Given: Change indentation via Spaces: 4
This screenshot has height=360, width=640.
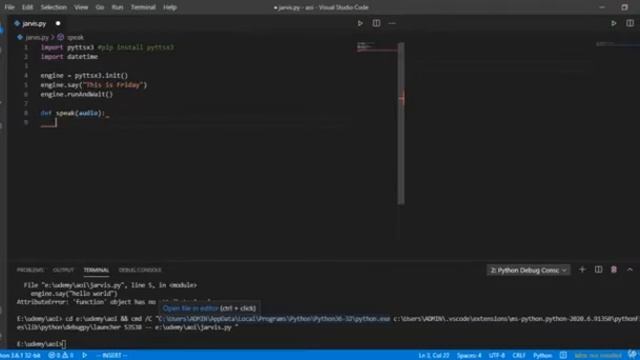Looking at the screenshot, I should coord(469,356).
